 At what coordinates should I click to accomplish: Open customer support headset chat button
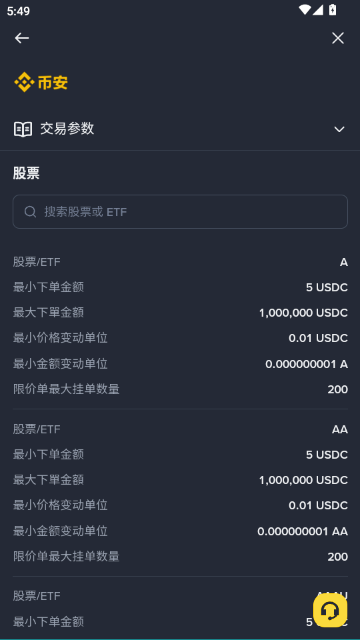(x=330, y=610)
